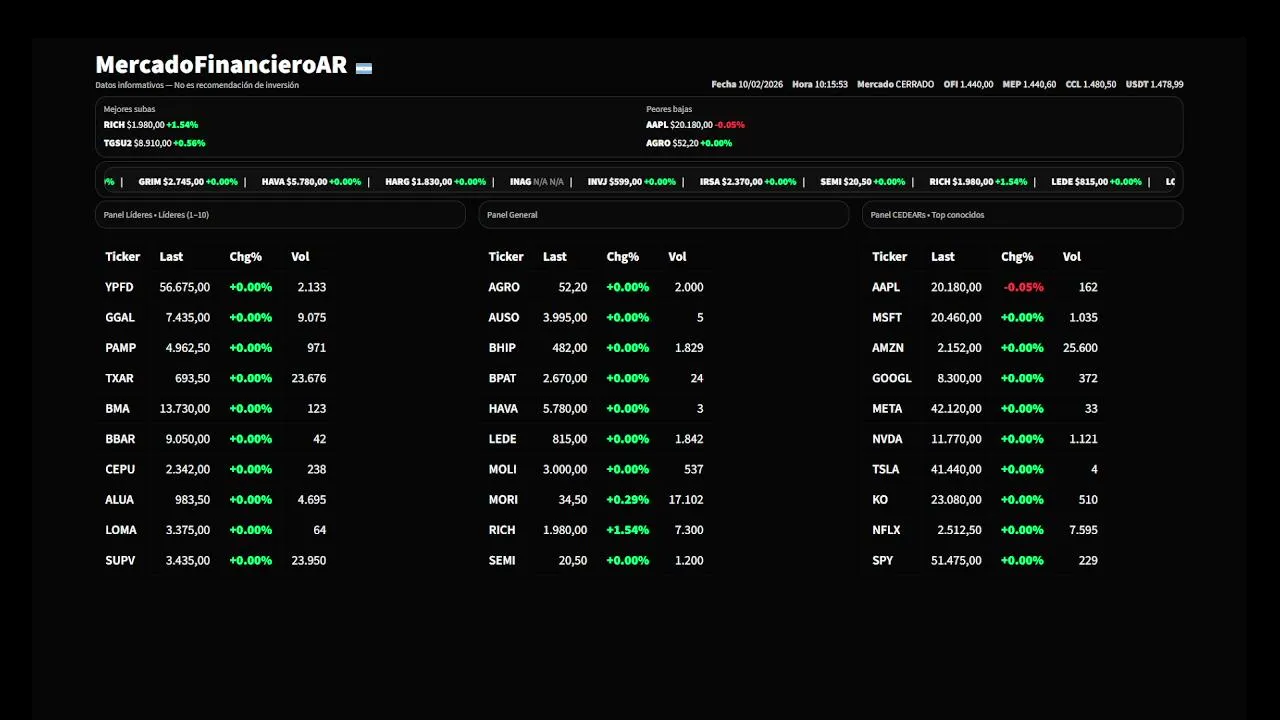The image size is (1280, 720).
Task: Click GRIM $2.745,00 in the scrolling ticker
Action: click(x=188, y=182)
